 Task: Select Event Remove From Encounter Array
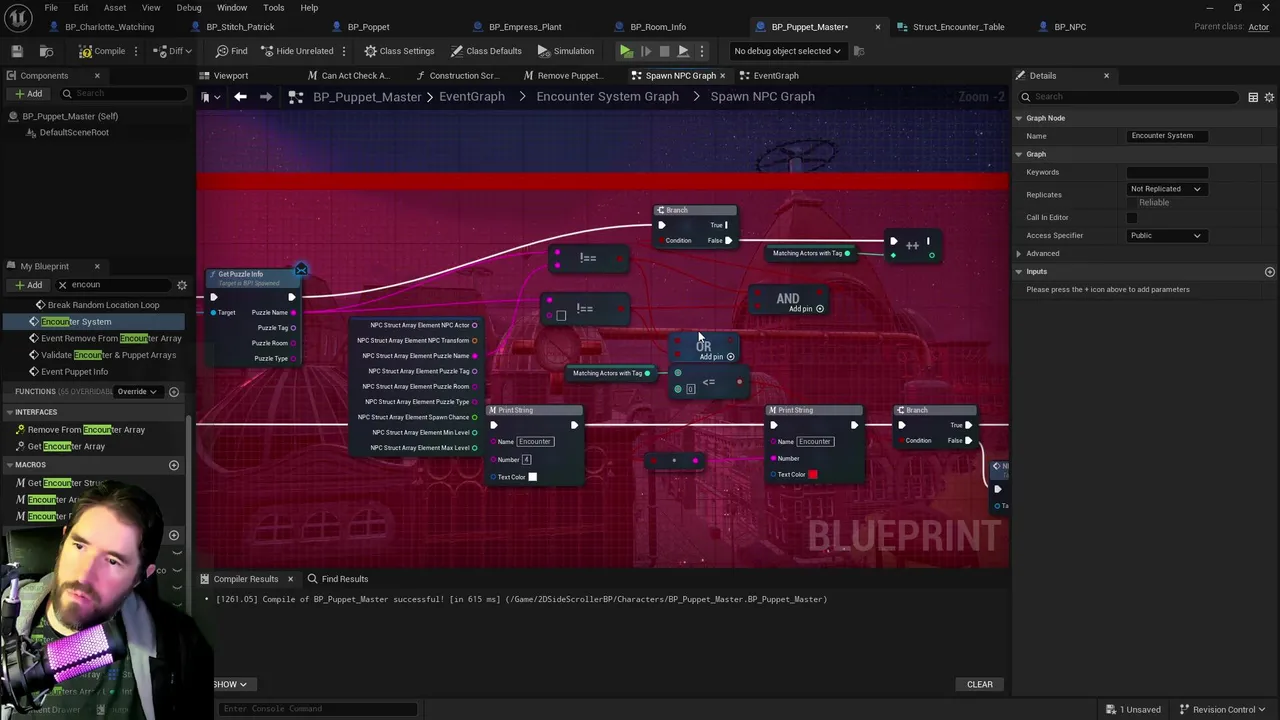(x=111, y=338)
